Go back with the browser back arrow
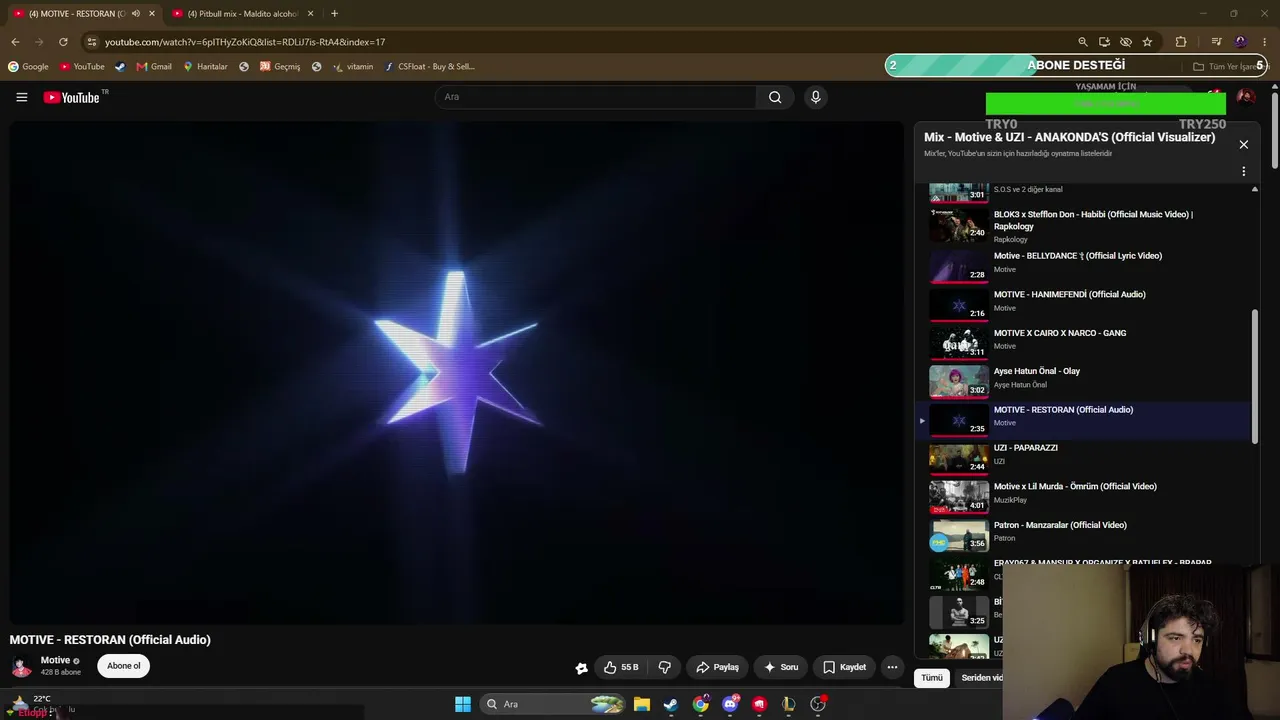 [x=15, y=42]
